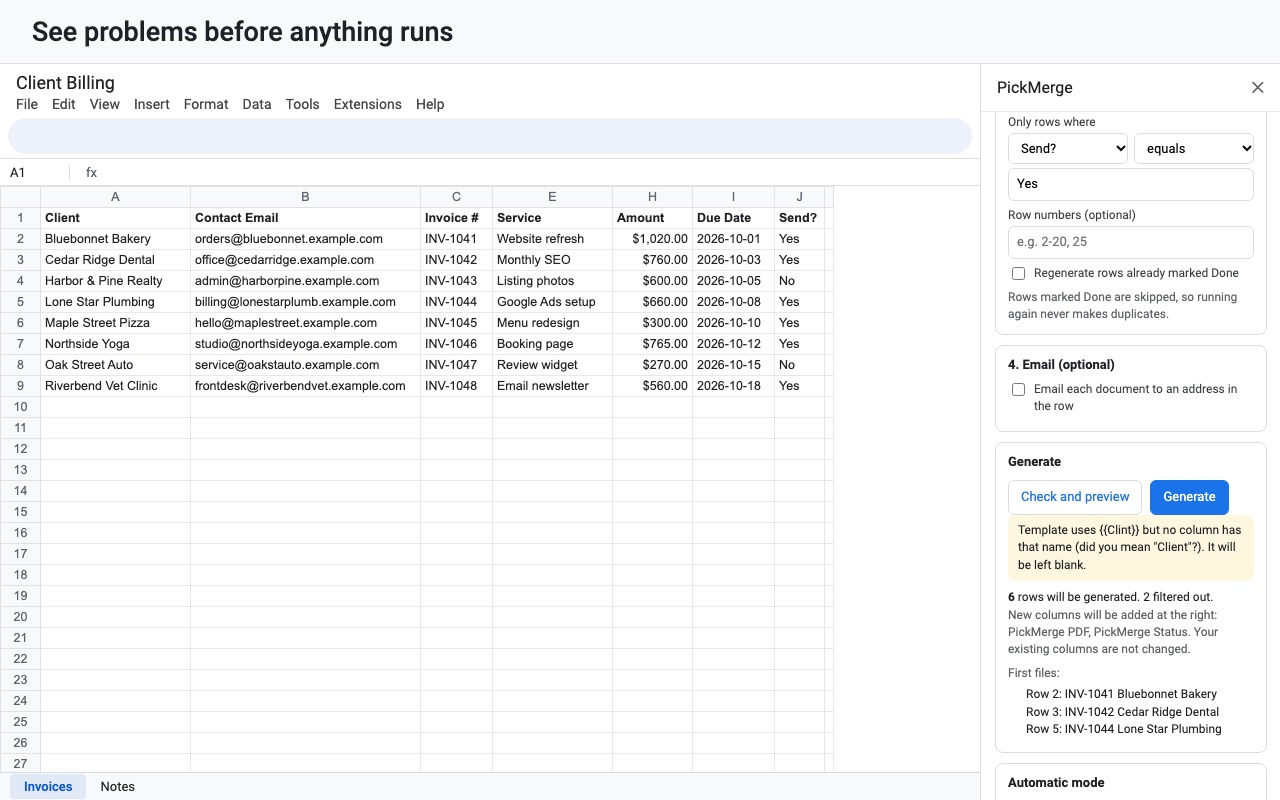Check Email each document to an address
Image resolution: width=1280 pixels, height=800 pixels.
coord(1018,389)
